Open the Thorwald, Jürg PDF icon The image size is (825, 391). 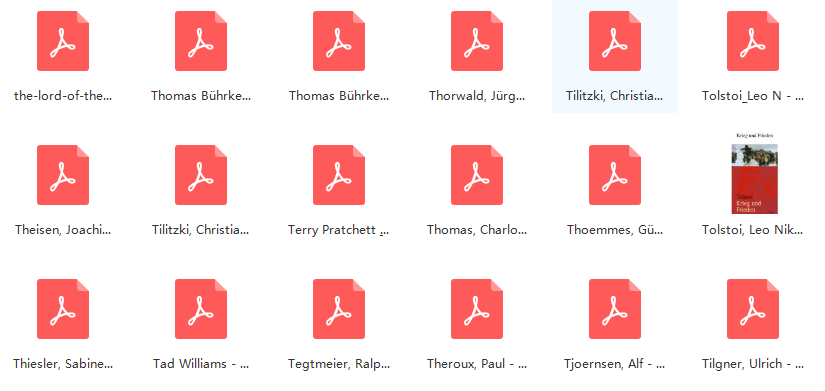coord(477,41)
